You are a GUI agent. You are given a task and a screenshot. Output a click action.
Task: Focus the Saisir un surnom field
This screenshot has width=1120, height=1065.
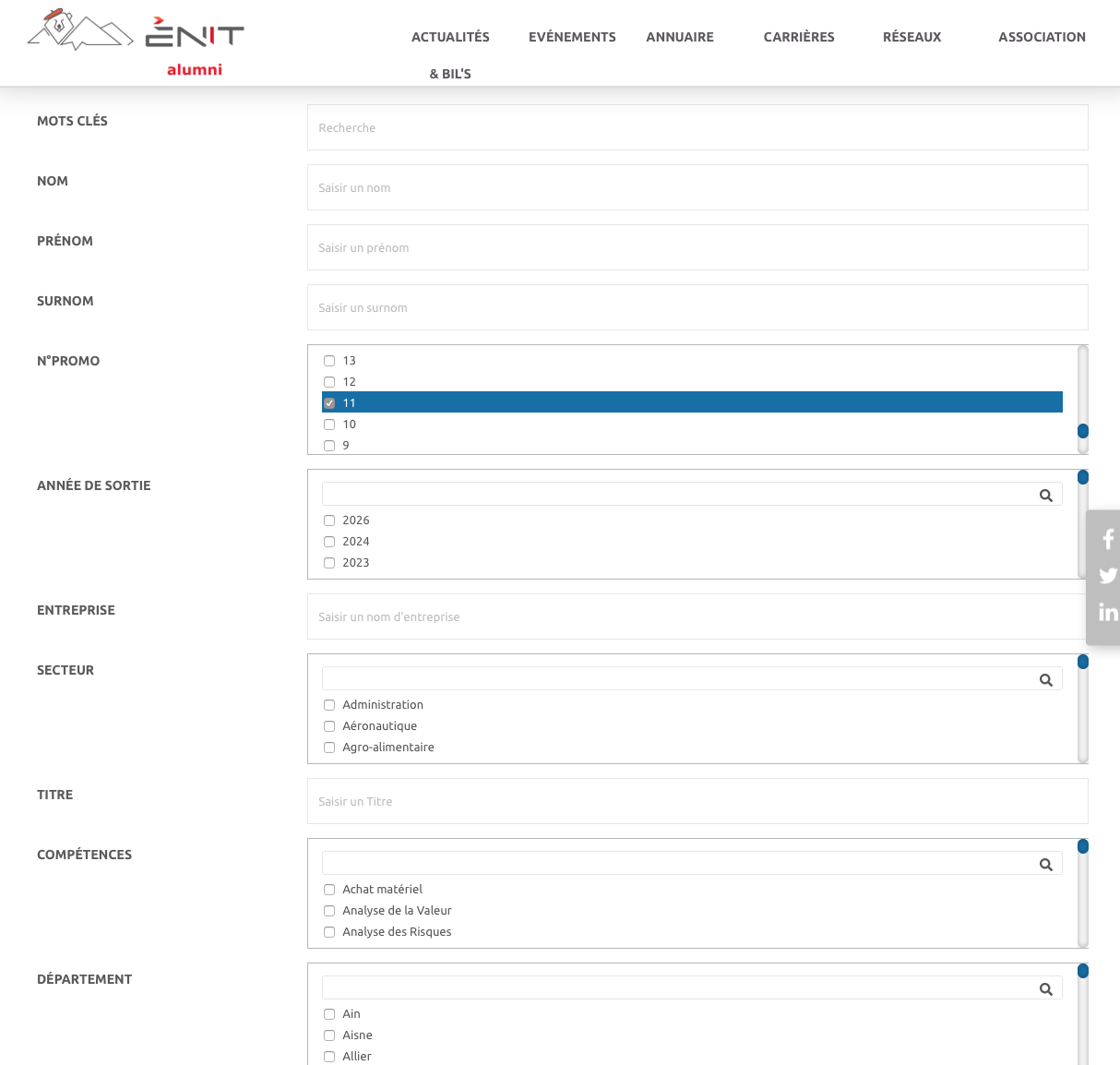(x=697, y=307)
